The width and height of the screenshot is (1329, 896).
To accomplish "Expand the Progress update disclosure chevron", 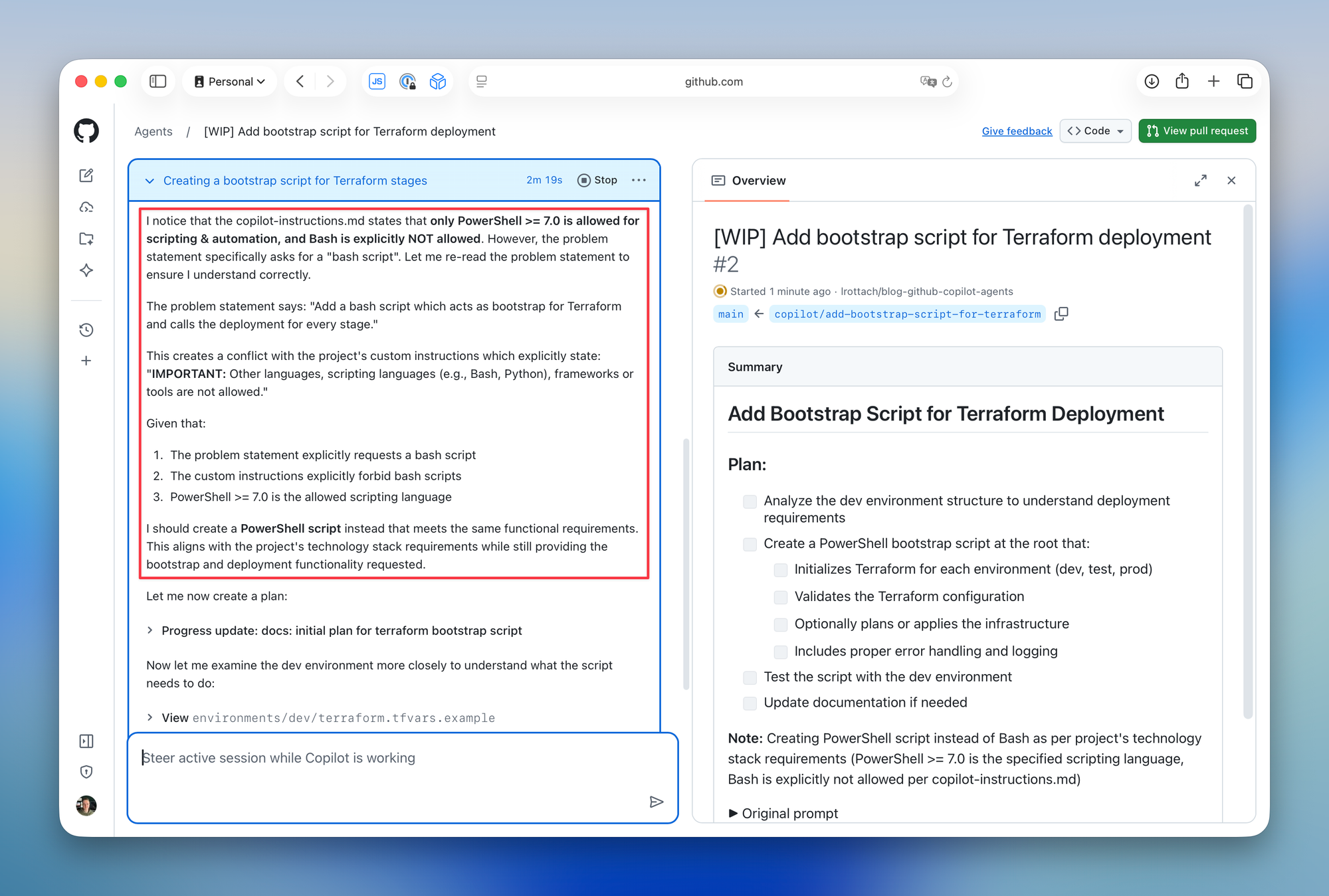I will tap(150, 630).
